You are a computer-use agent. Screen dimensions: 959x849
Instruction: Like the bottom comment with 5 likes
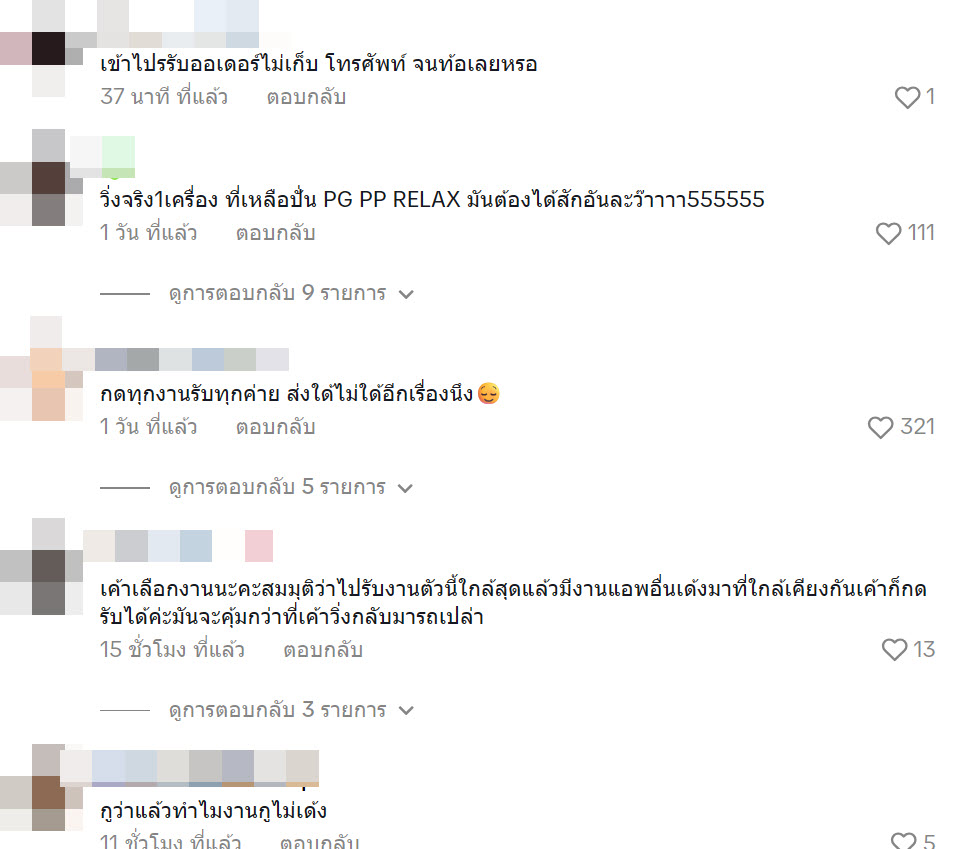tap(903, 842)
